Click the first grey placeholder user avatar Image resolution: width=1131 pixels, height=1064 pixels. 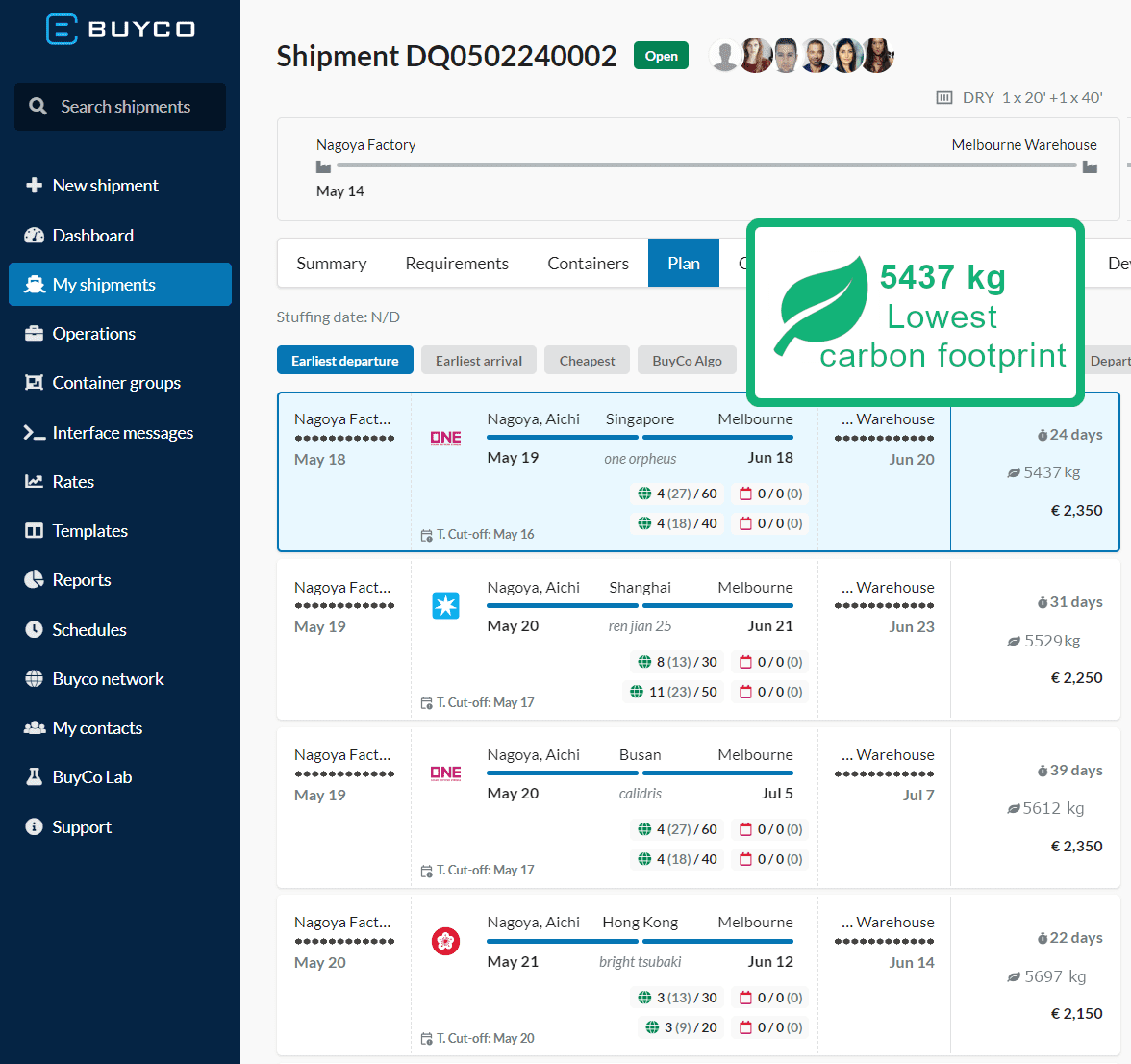click(724, 56)
